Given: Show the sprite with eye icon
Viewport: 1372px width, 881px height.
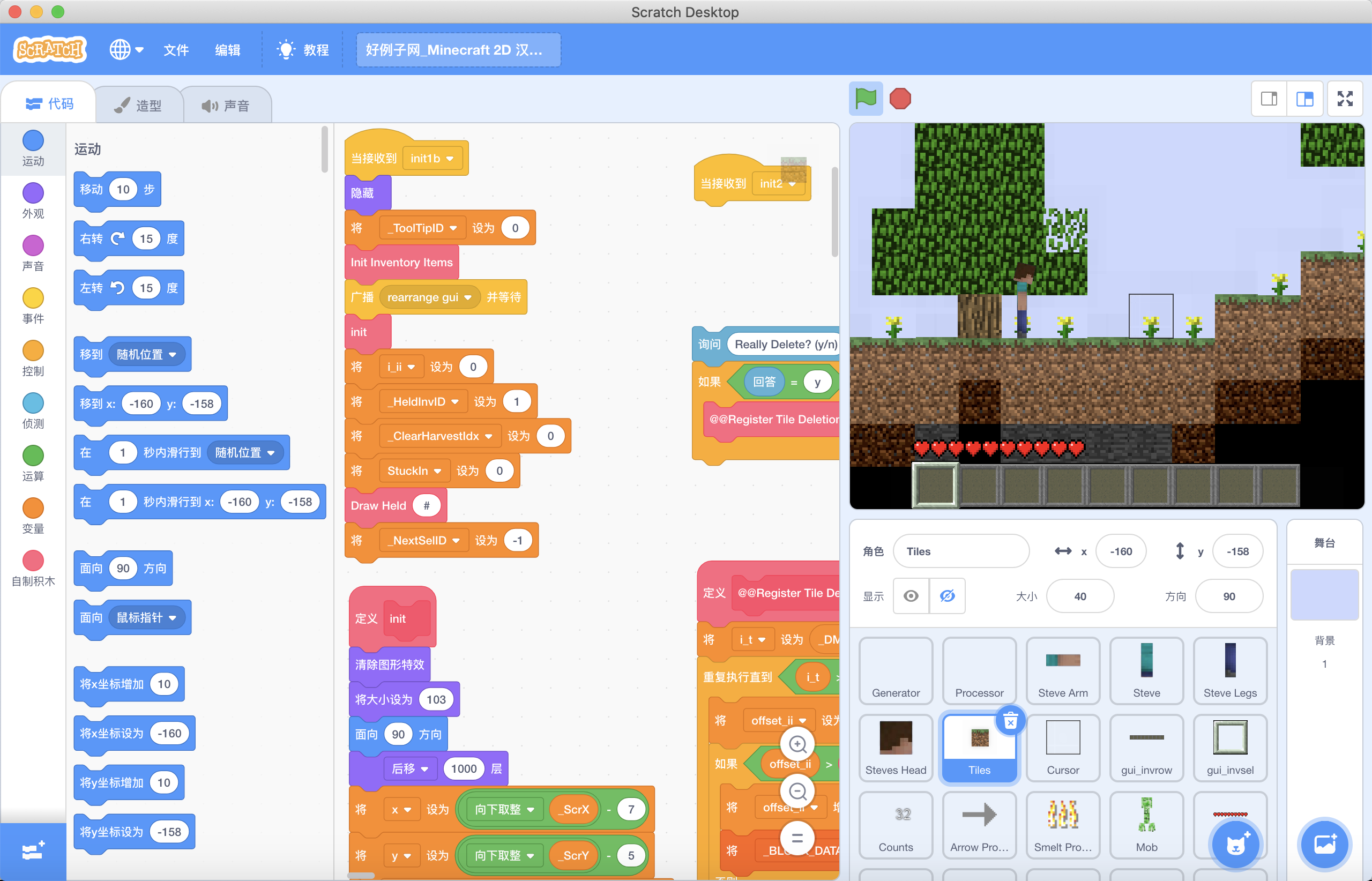Looking at the screenshot, I should pos(911,596).
